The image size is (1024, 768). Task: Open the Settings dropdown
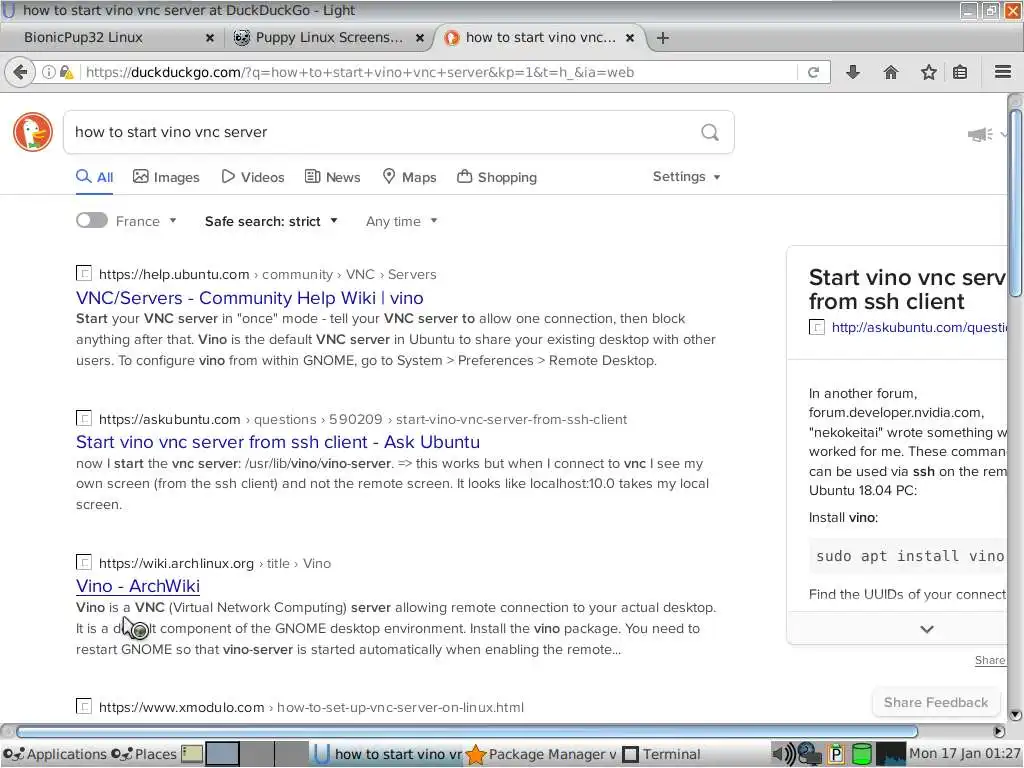686,177
